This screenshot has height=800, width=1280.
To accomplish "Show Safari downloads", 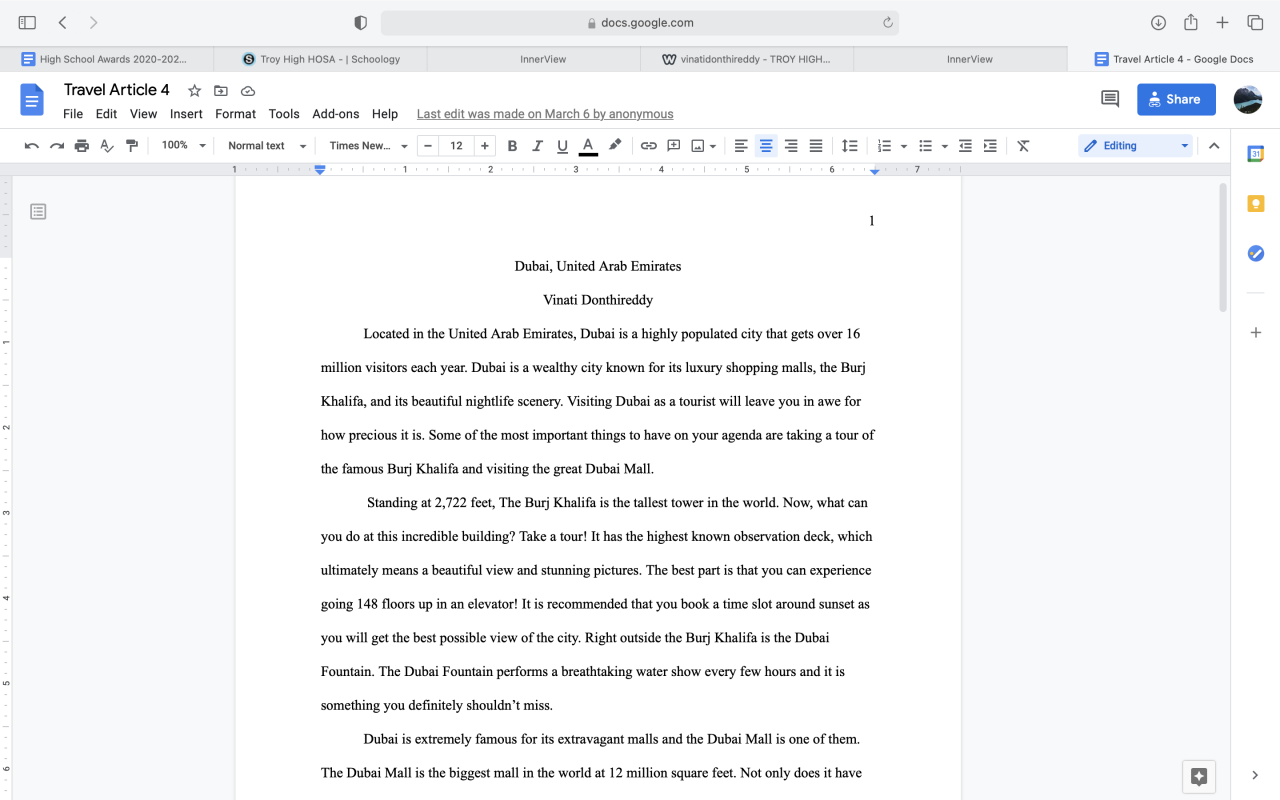I will [x=1158, y=23].
